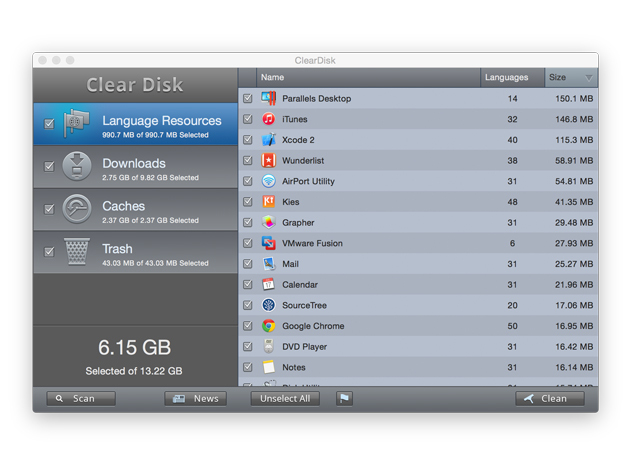
Task: Click Xcode 2's language count 40
Action: pyautogui.click(x=512, y=140)
